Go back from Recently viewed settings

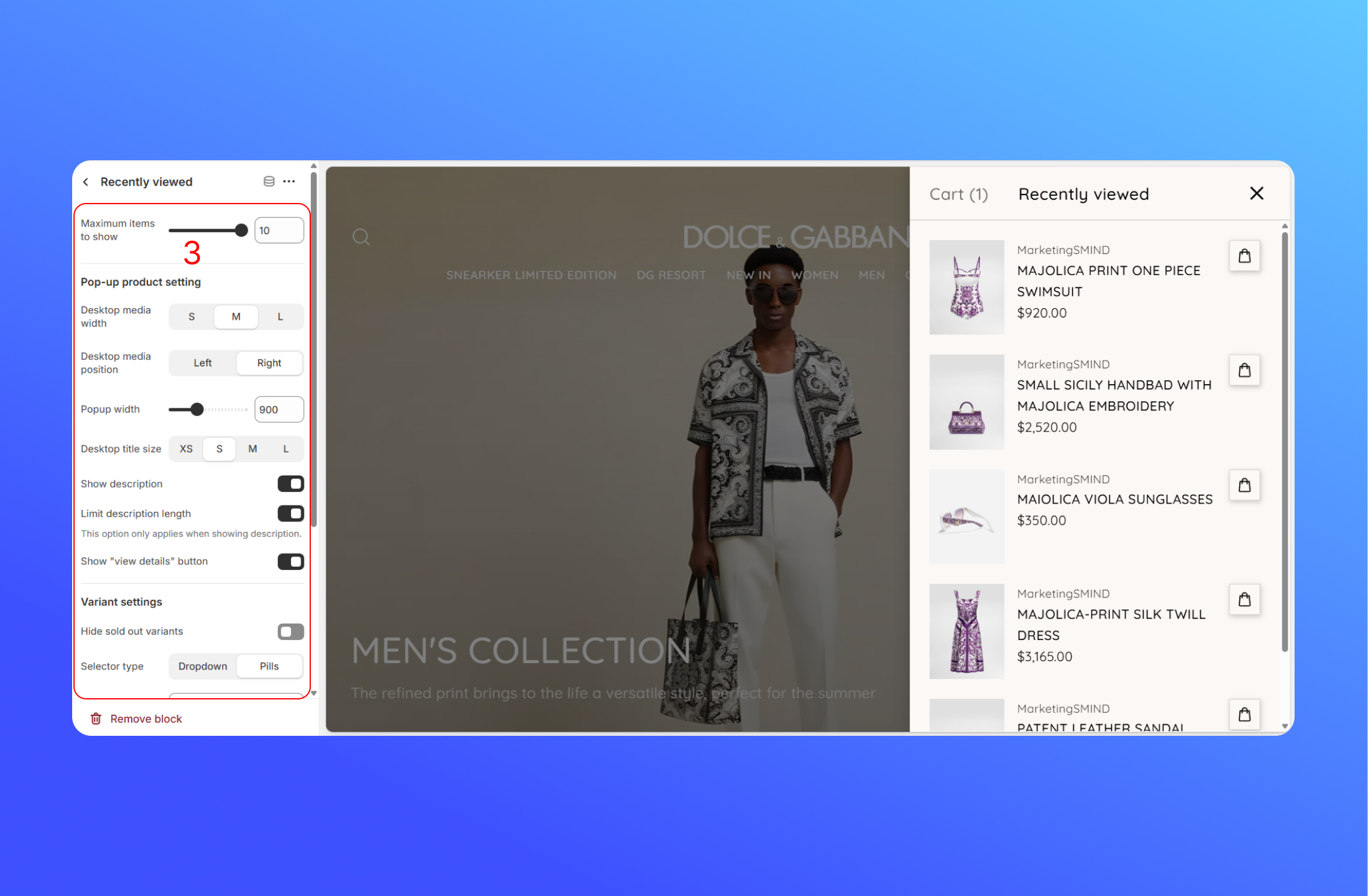tap(86, 182)
